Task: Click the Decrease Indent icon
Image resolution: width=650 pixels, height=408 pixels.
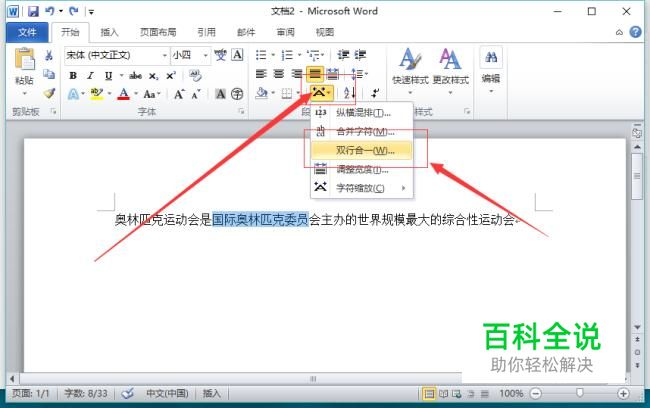Action: (x=343, y=55)
